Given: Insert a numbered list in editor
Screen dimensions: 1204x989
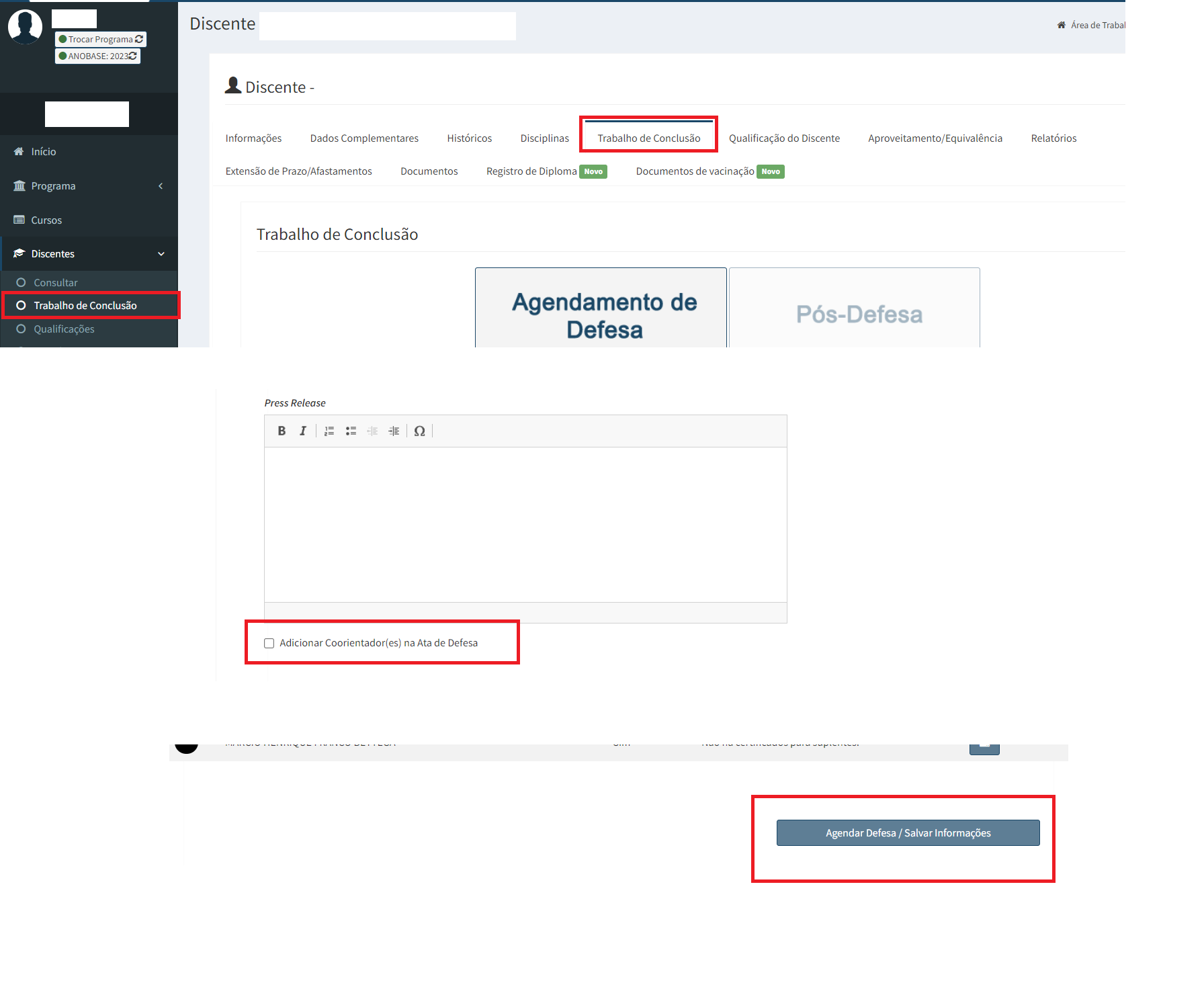Looking at the screenshot, I should (x=329, y=431).
